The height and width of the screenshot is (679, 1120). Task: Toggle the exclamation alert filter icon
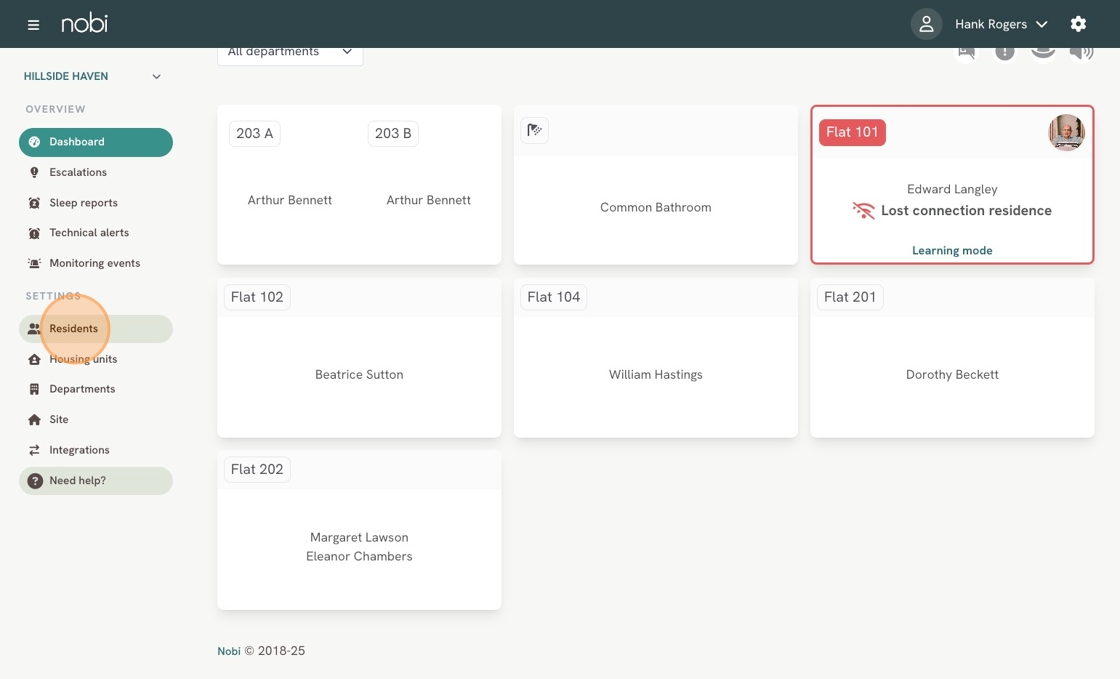[x=1004, y=52]
